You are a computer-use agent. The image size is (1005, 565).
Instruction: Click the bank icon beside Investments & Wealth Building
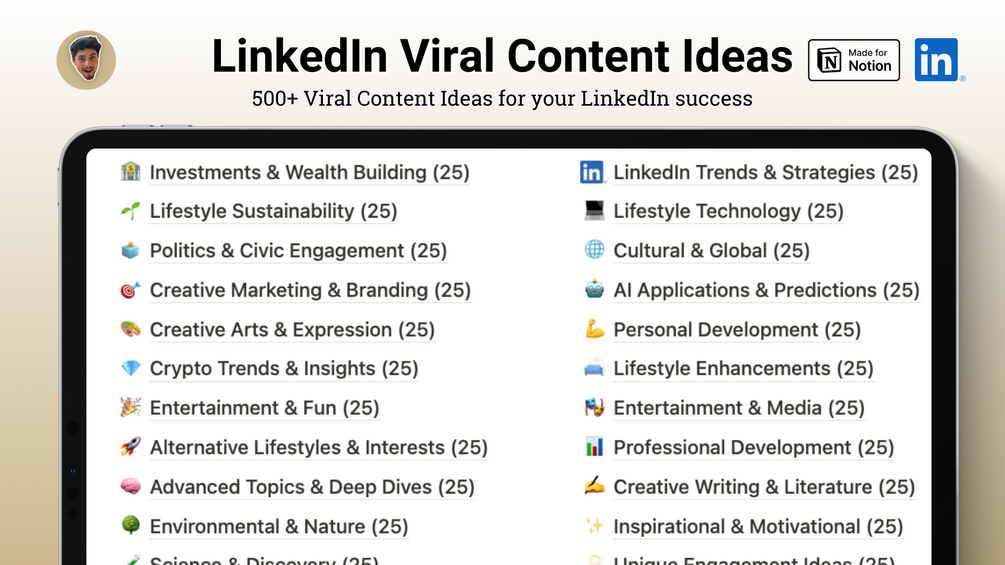tap(131, 172)
